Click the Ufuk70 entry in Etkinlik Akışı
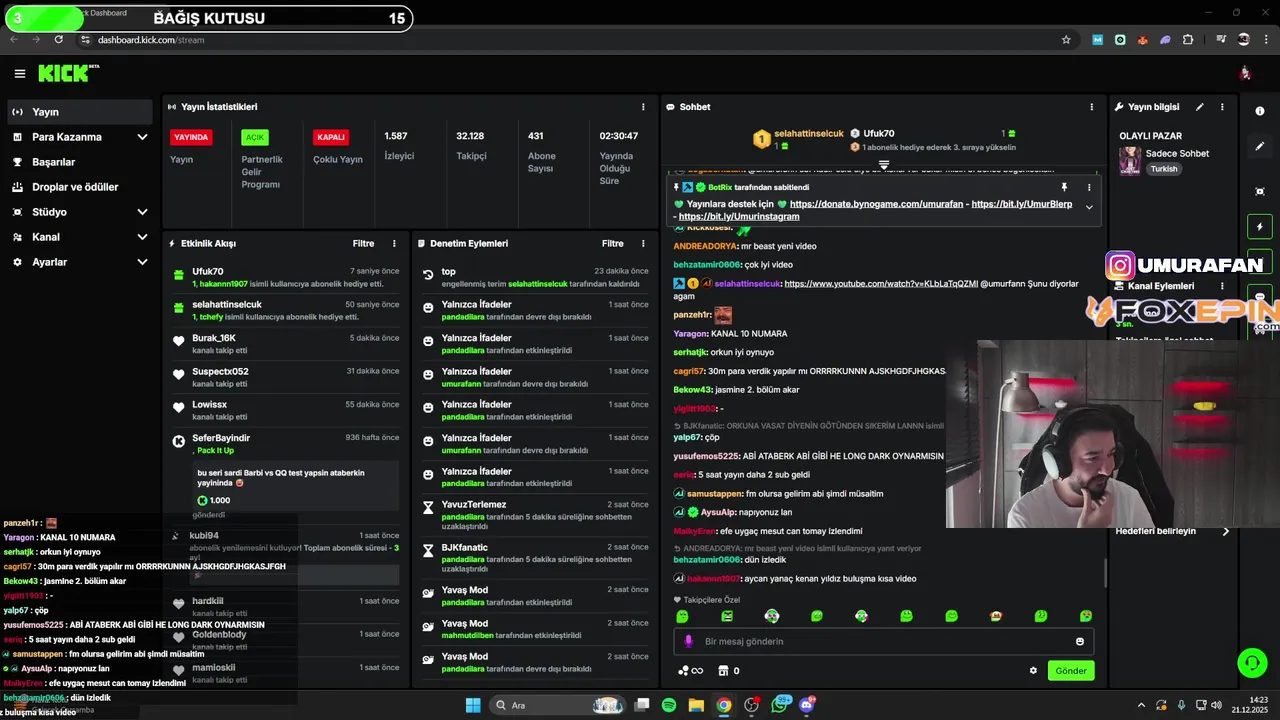This screenshot has width=1280, height=720. pyautogui.click(x=286, y=278)
